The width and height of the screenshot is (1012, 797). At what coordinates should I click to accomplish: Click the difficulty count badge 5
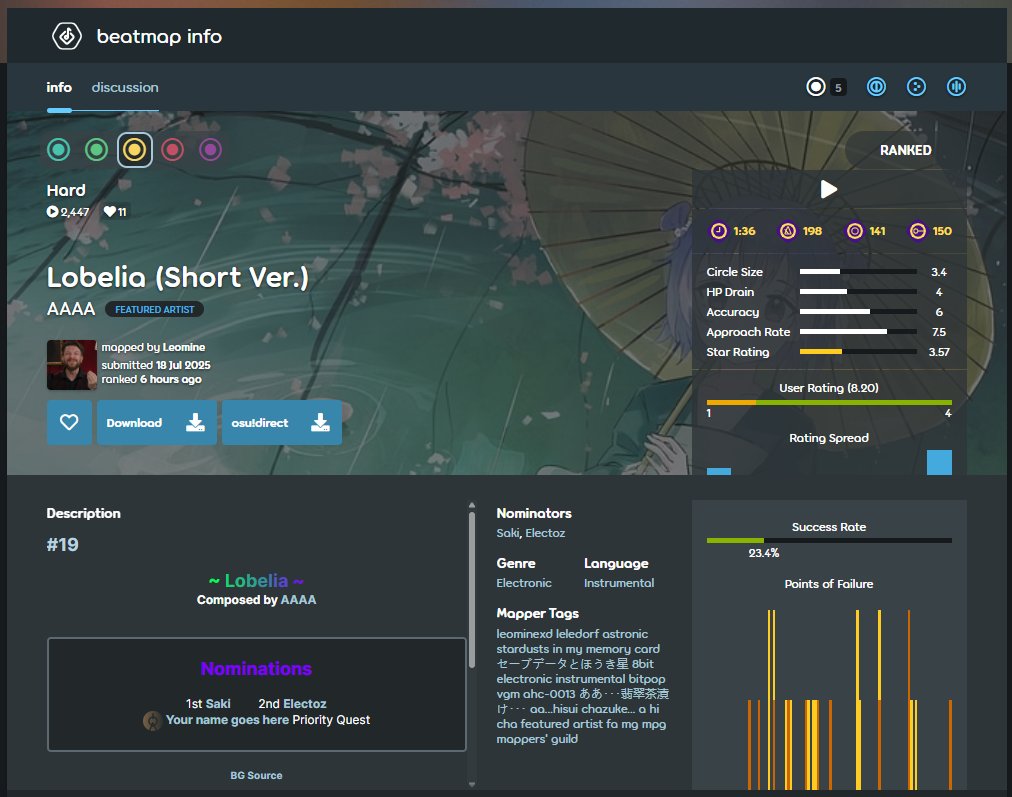(x=838, y=87)
